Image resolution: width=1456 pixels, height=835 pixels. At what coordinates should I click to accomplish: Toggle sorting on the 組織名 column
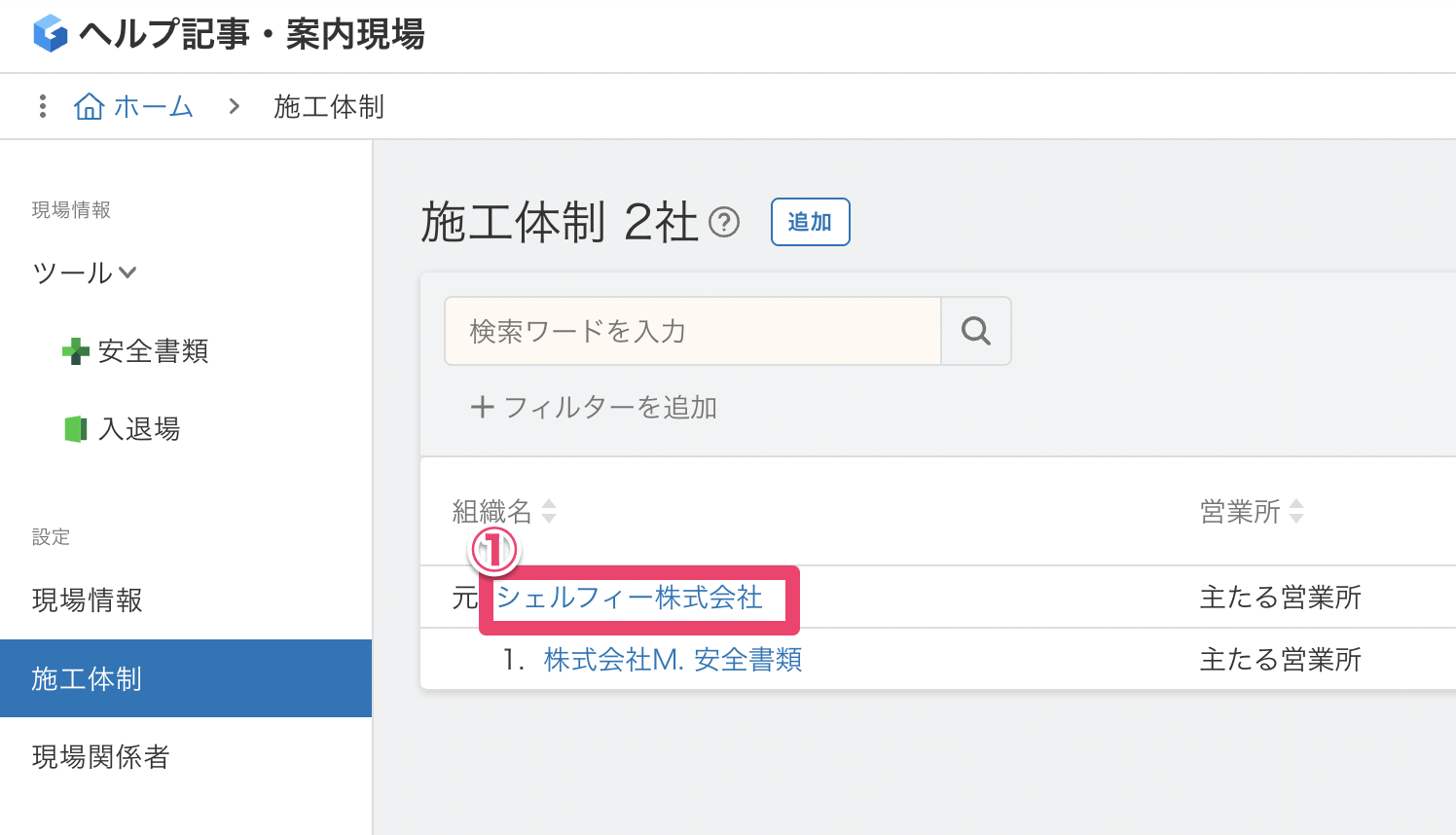tap(548, 511)
